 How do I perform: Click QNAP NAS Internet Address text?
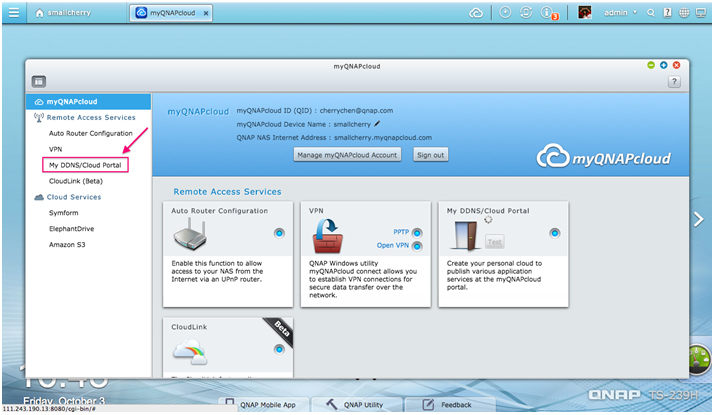coord(334,138)
